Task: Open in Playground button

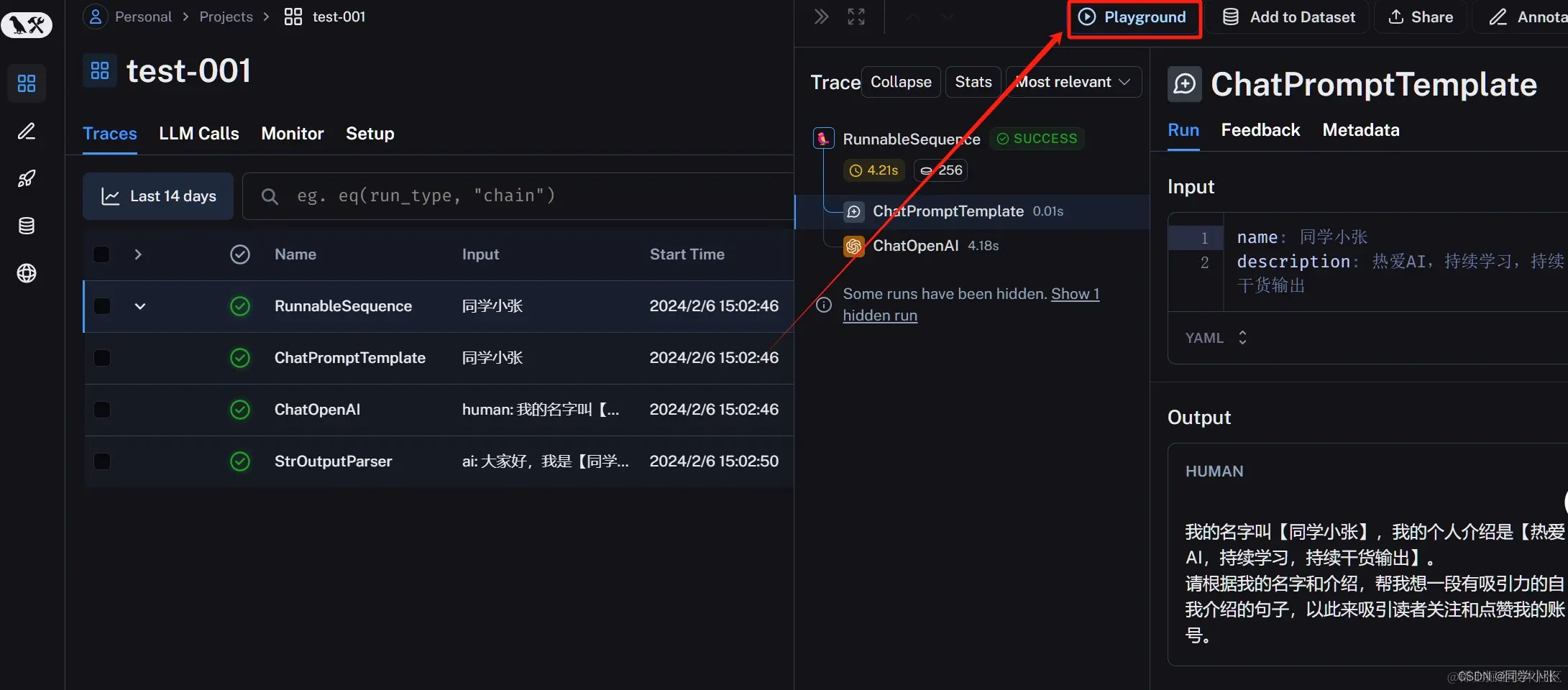Action: (x=1134, y=17)
